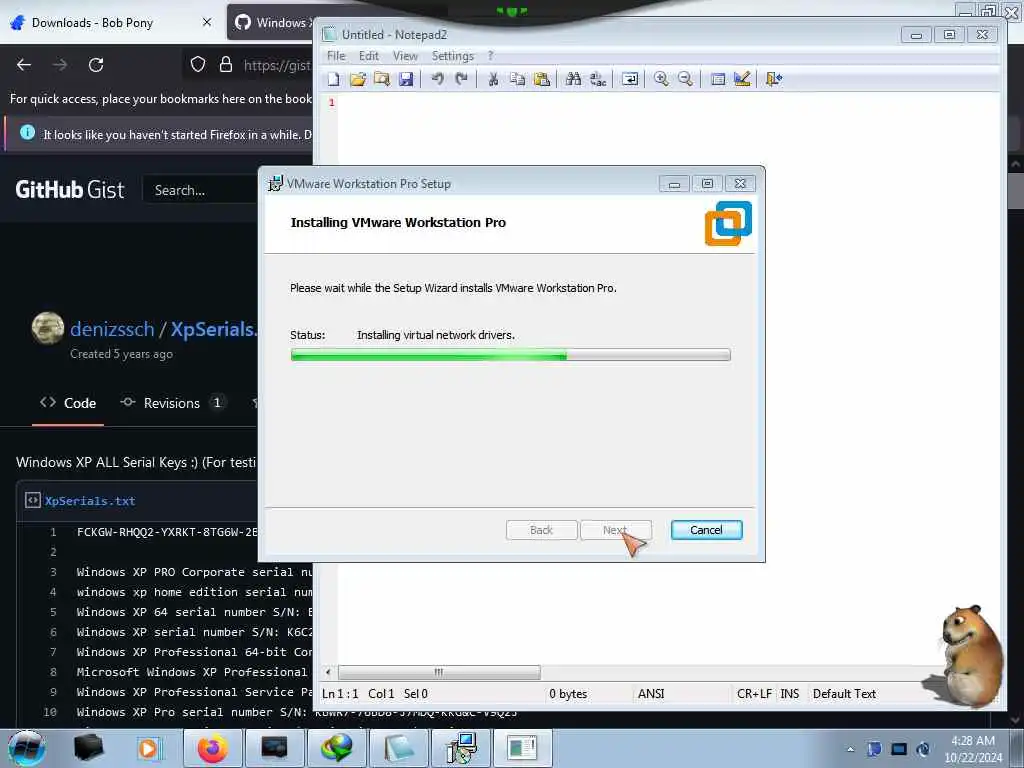Click the Zoom In magnifier in Notepad2

[661, 80]
